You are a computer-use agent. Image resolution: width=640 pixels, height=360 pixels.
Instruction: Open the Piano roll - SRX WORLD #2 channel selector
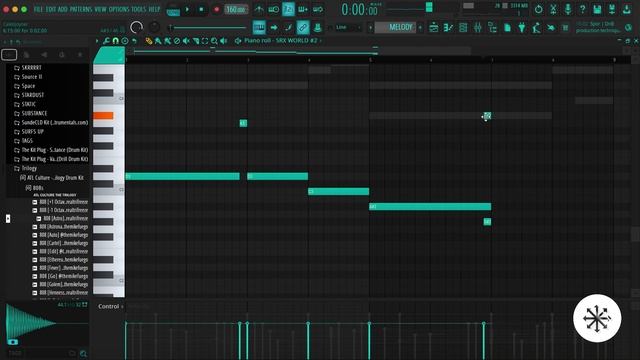click(x=280, y=40)
